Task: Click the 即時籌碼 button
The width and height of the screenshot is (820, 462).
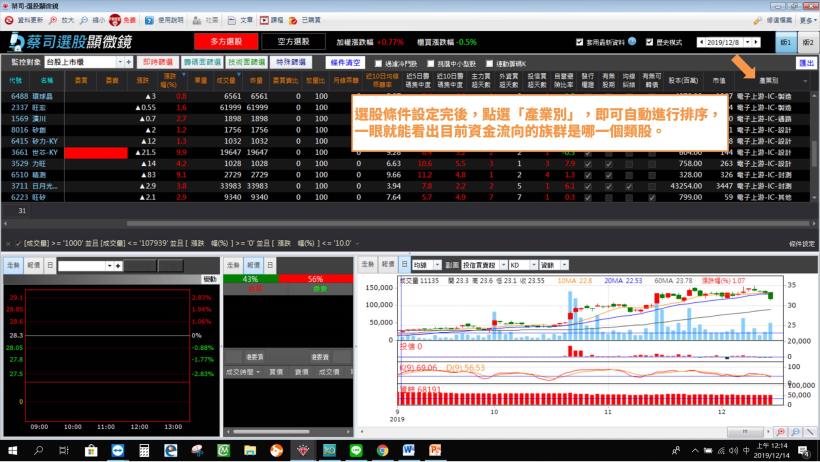Action: point(158,62)
